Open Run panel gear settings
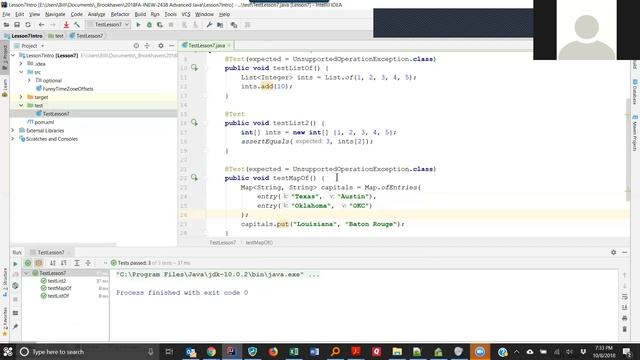This screenshot has height=360, width=640. coord(613,253)
